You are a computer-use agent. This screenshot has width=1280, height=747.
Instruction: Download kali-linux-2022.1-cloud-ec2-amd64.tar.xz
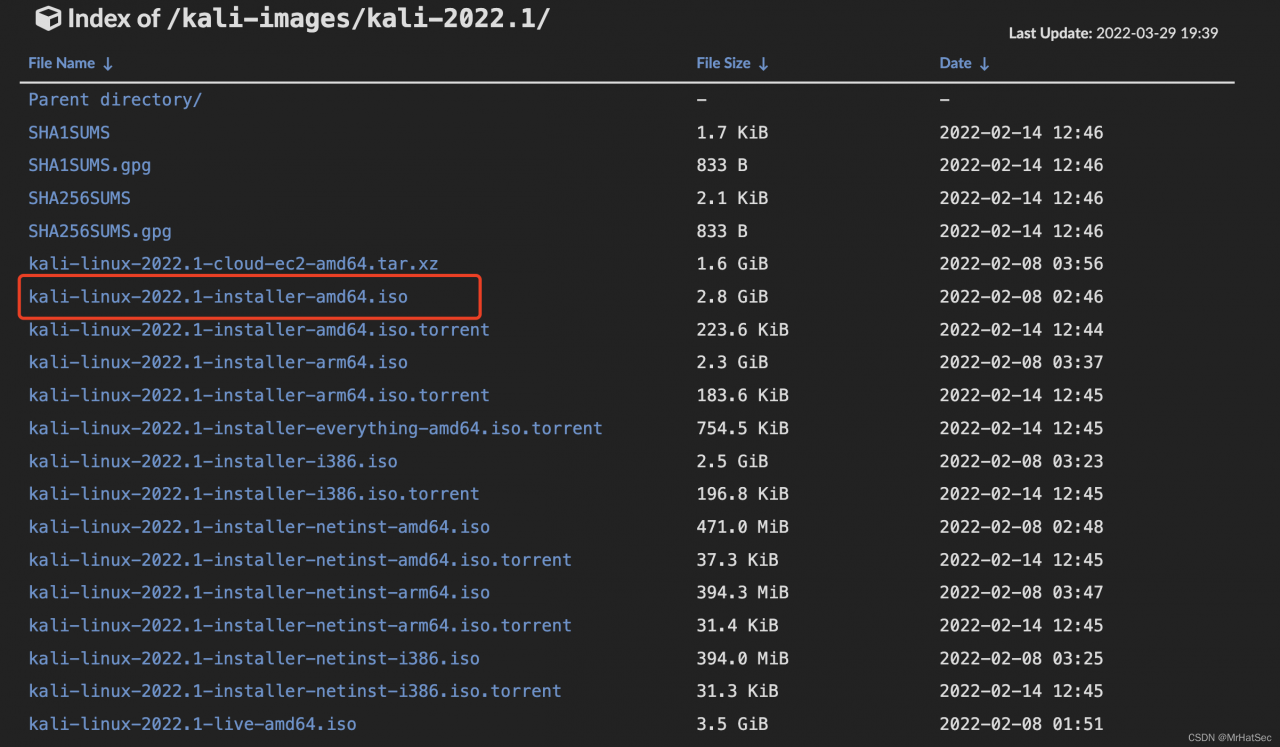tap(233, 264)
